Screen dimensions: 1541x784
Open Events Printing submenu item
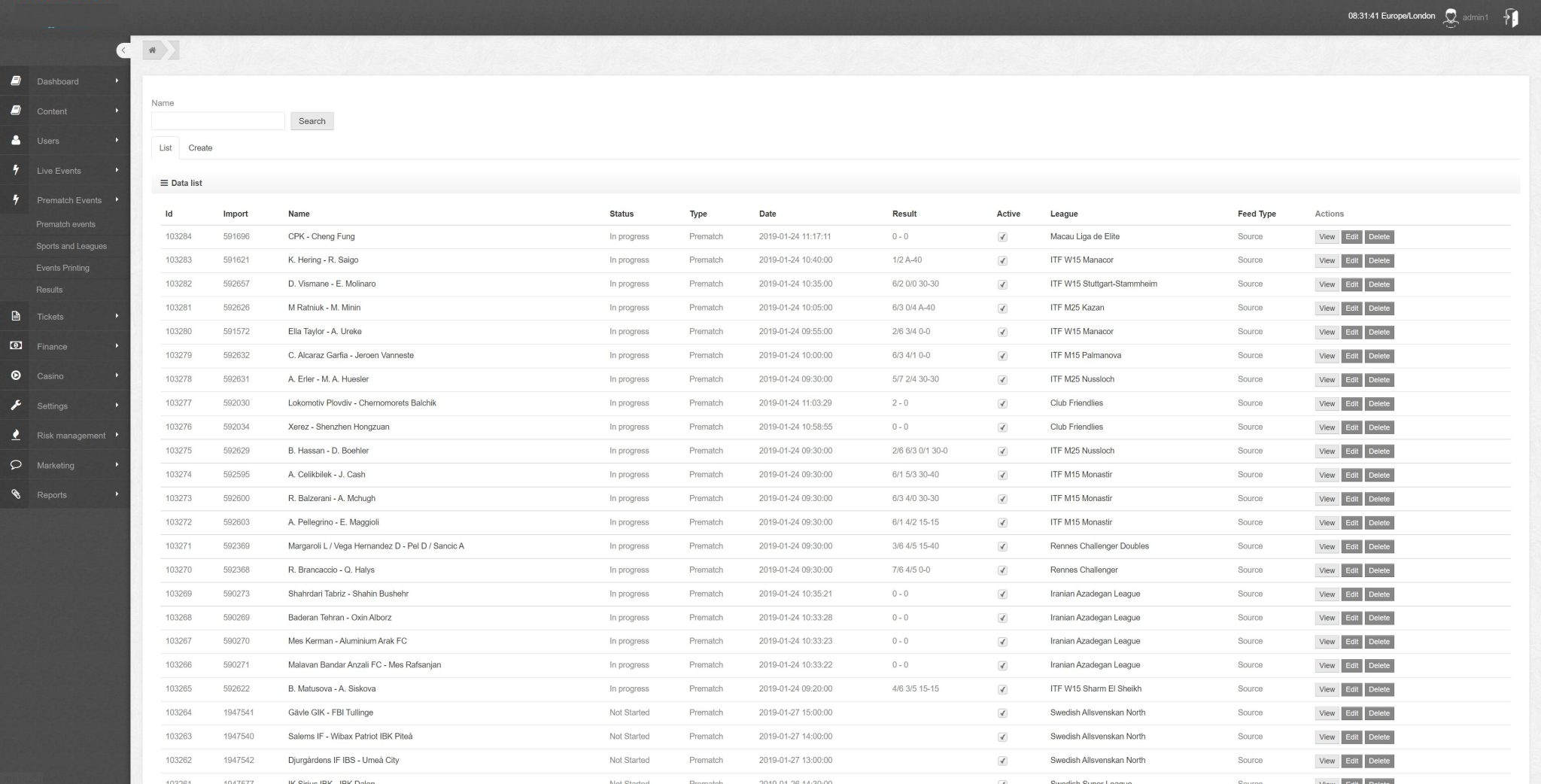[x=62, y=268]
